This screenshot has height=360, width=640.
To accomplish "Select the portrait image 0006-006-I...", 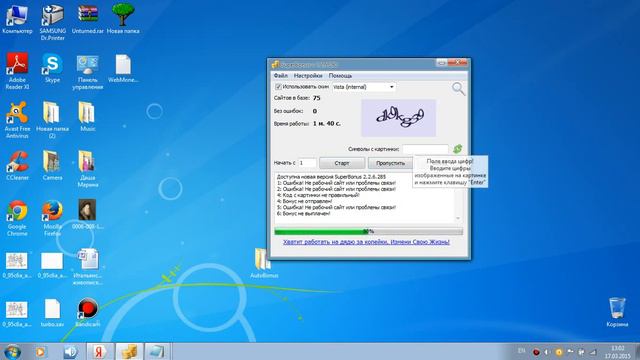I will (87, 214).
